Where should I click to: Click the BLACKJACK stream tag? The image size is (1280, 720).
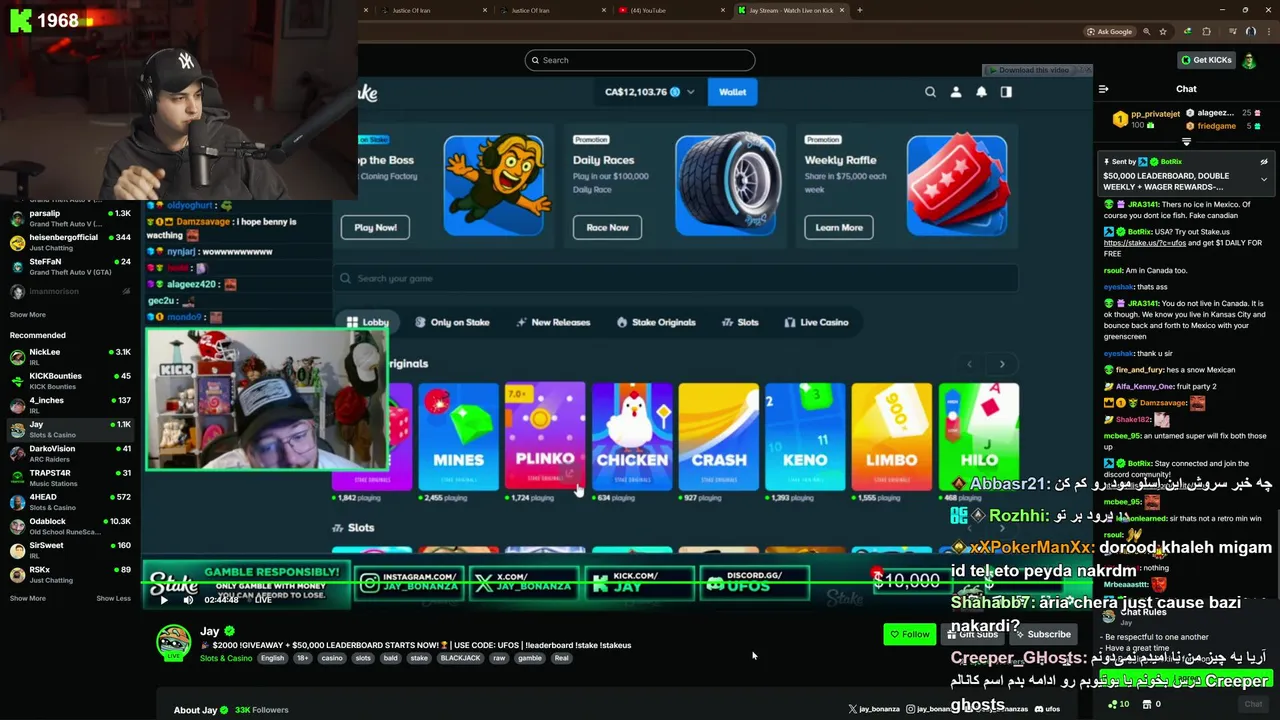pyautogui.click(x=460, y=658)
